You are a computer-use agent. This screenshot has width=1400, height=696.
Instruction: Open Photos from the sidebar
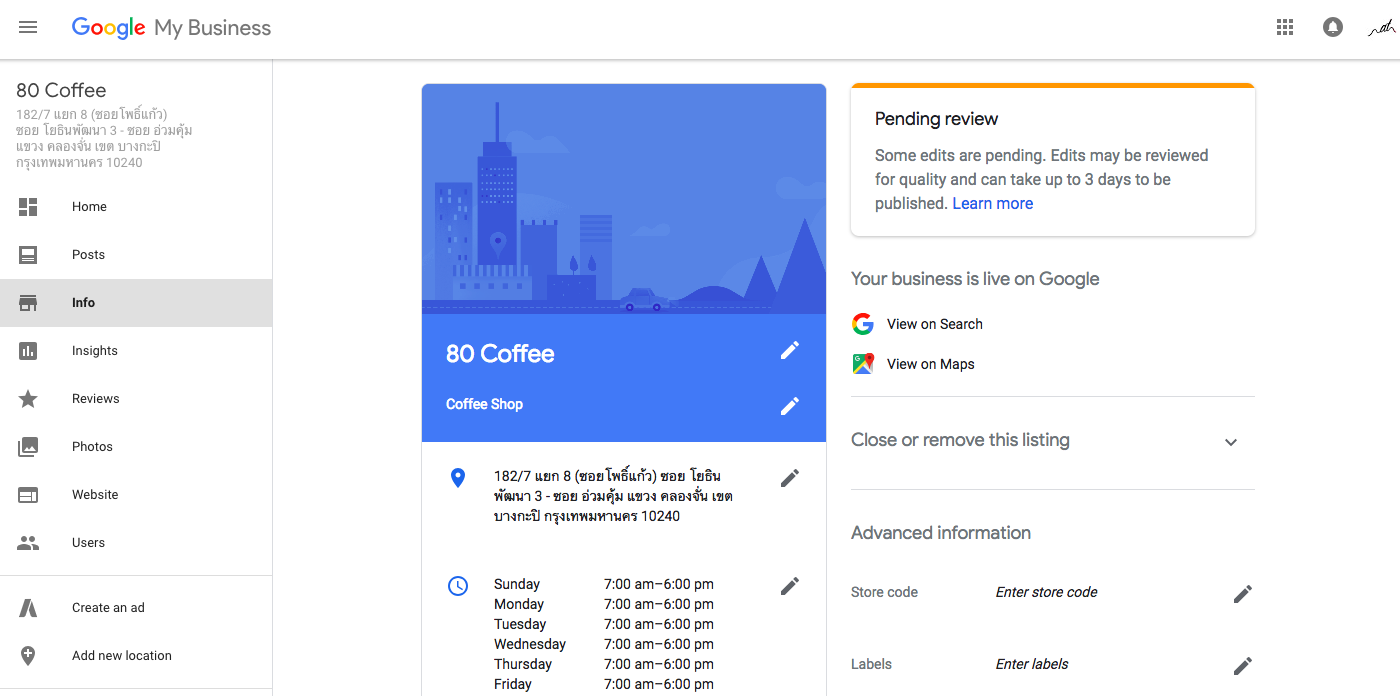pyautogui.click(x=136, y=447)
